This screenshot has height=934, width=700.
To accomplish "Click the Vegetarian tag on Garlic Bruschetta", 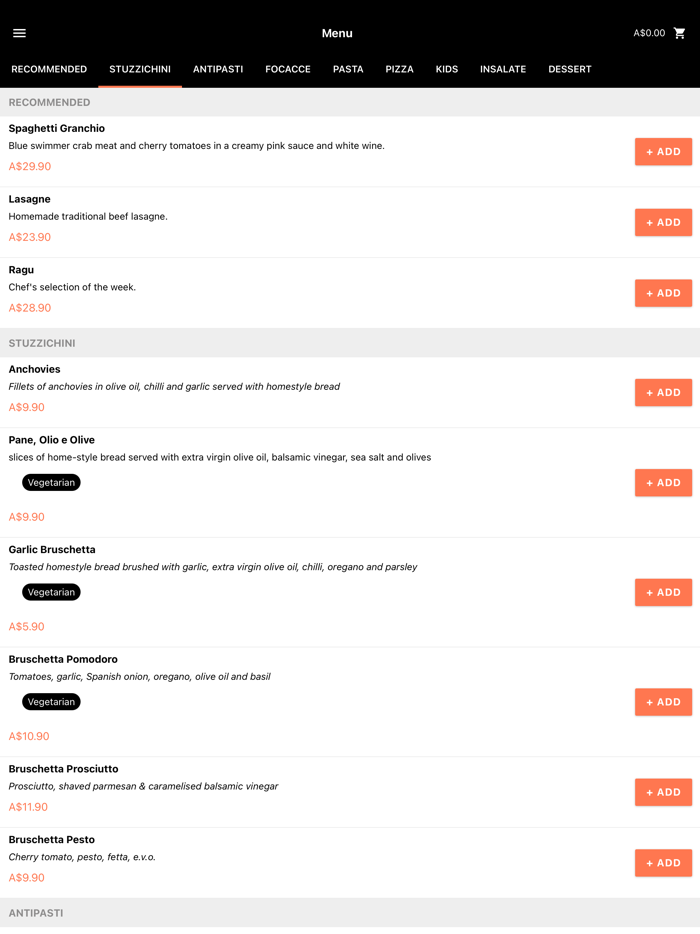I will point(51,592).
